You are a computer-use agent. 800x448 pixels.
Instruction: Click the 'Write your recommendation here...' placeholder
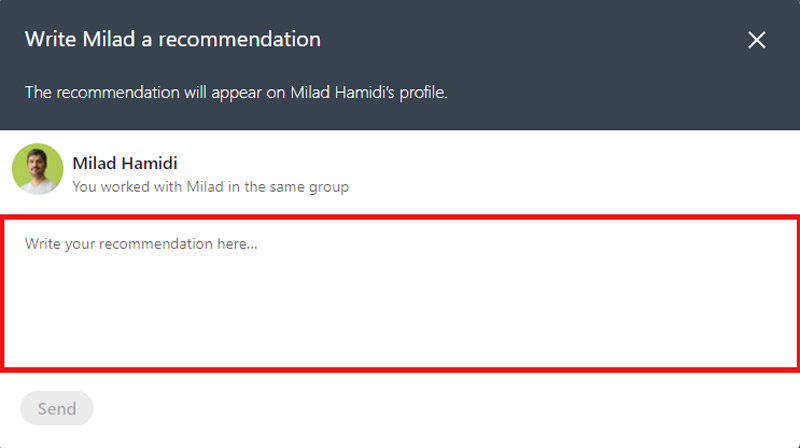pos(141,244)
